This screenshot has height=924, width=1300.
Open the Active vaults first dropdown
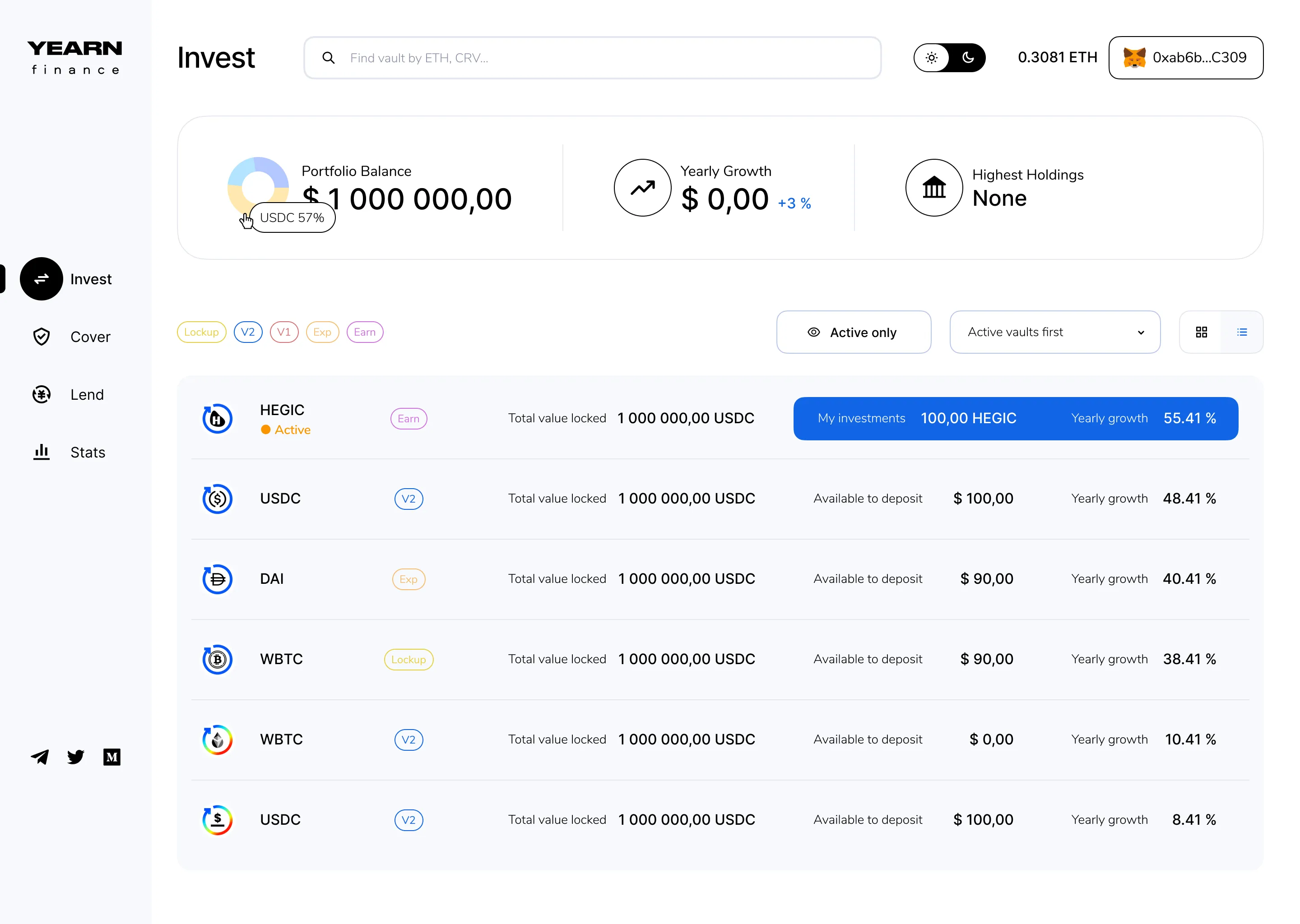pos(1055,332)
